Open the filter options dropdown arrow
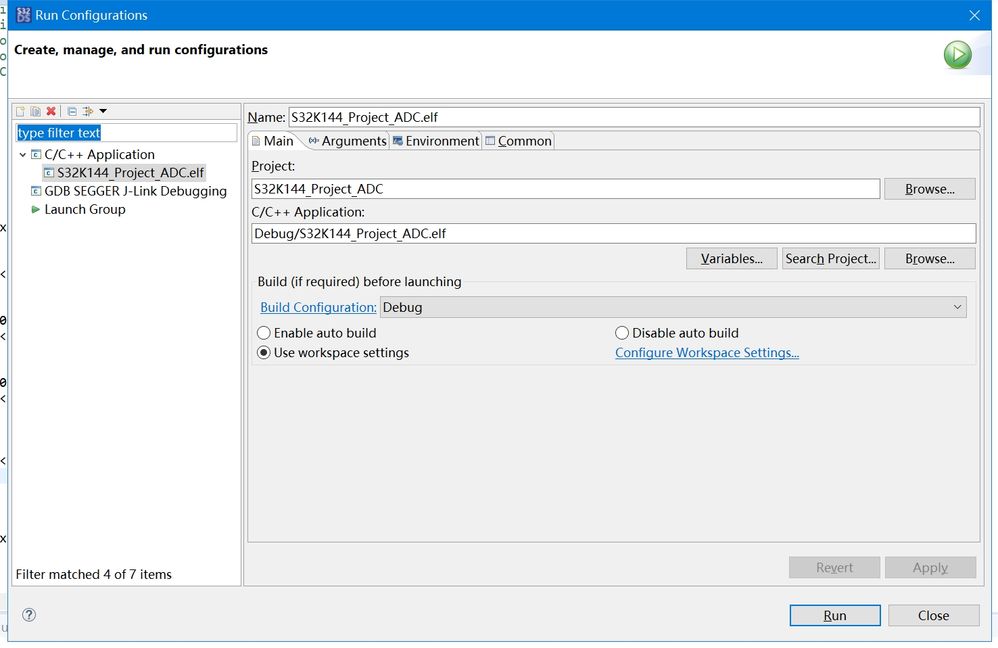Viewport: 998px width, 648px height. [102, 111]
